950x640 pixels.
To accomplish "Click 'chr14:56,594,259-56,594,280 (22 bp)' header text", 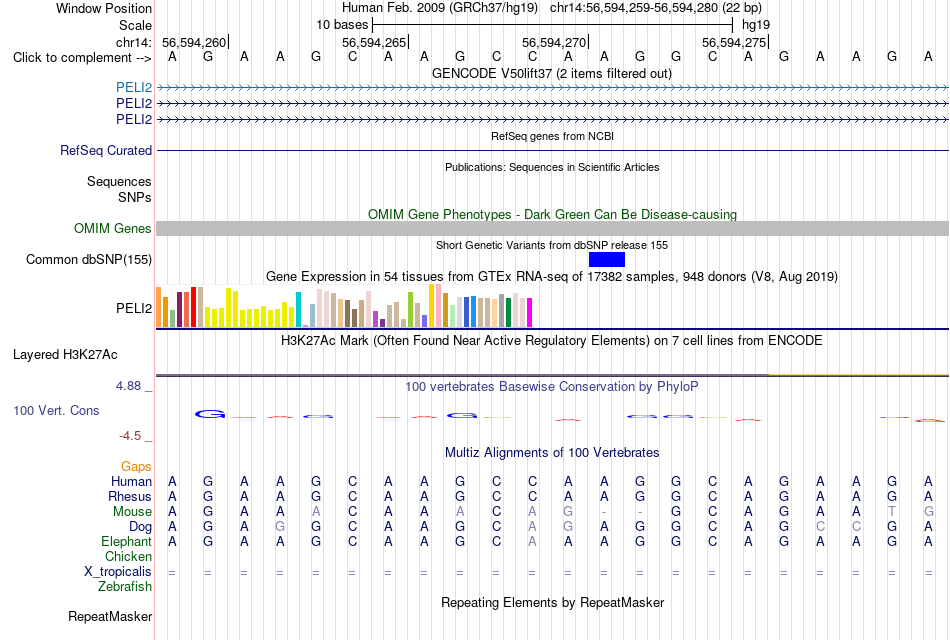I will click(x=656, y=8).
